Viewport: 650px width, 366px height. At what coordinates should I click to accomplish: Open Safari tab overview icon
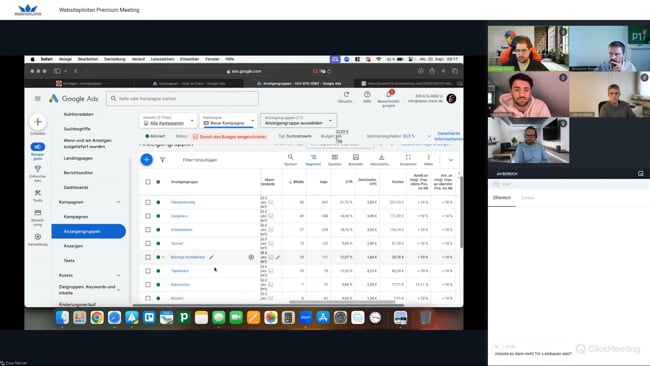pyautogui.click(x=455, y=71)
